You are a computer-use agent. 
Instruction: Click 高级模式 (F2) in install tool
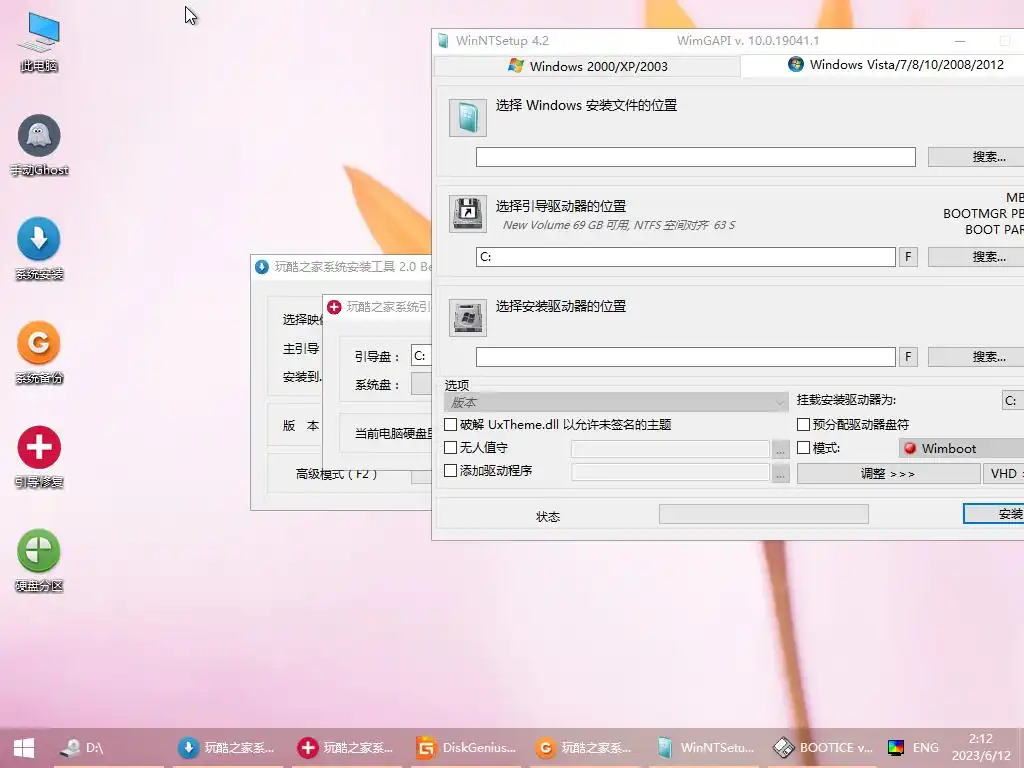tap(336, 473)
